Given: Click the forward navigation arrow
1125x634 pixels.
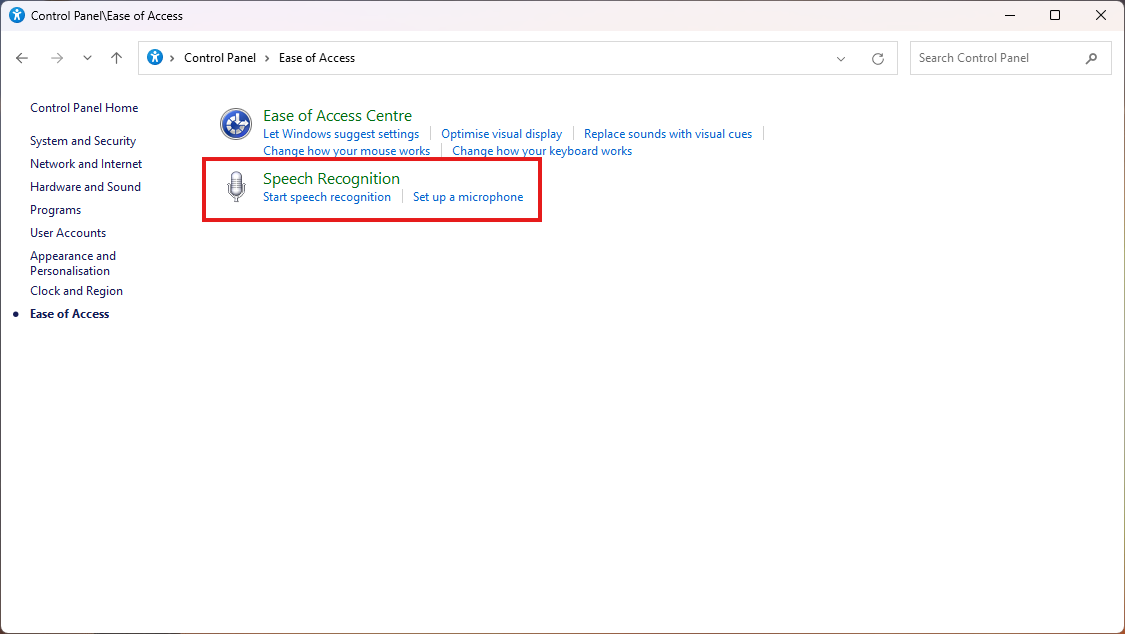Looking at the screenshot, I should point(57,58).
